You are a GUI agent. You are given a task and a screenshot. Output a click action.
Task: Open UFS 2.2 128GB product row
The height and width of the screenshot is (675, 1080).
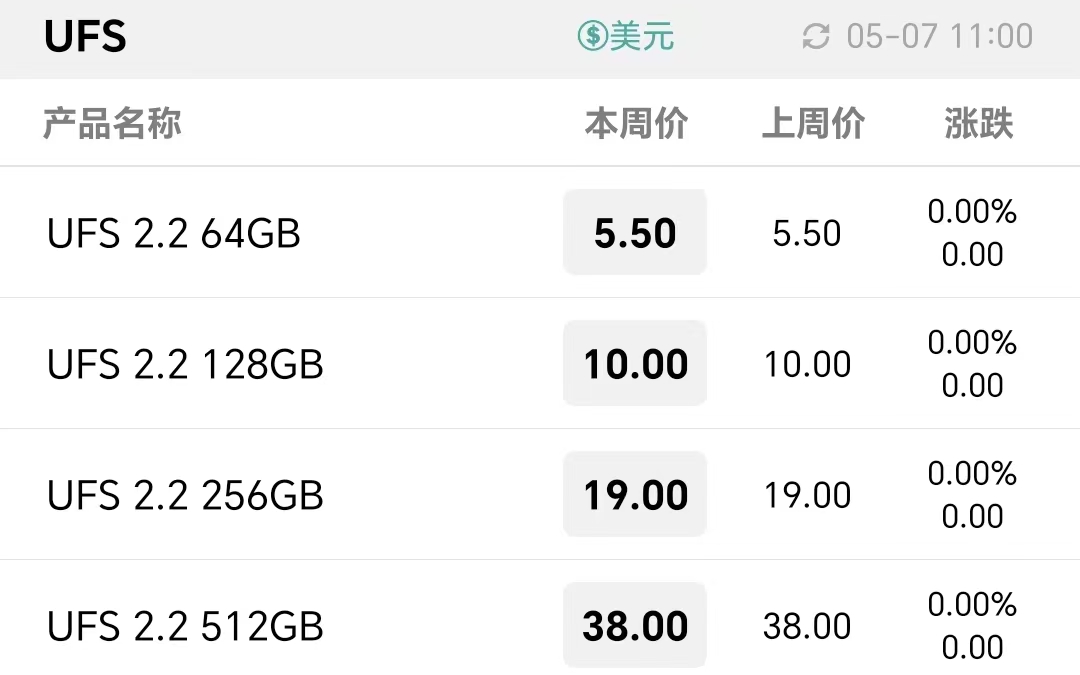click(x=540, y=363)
